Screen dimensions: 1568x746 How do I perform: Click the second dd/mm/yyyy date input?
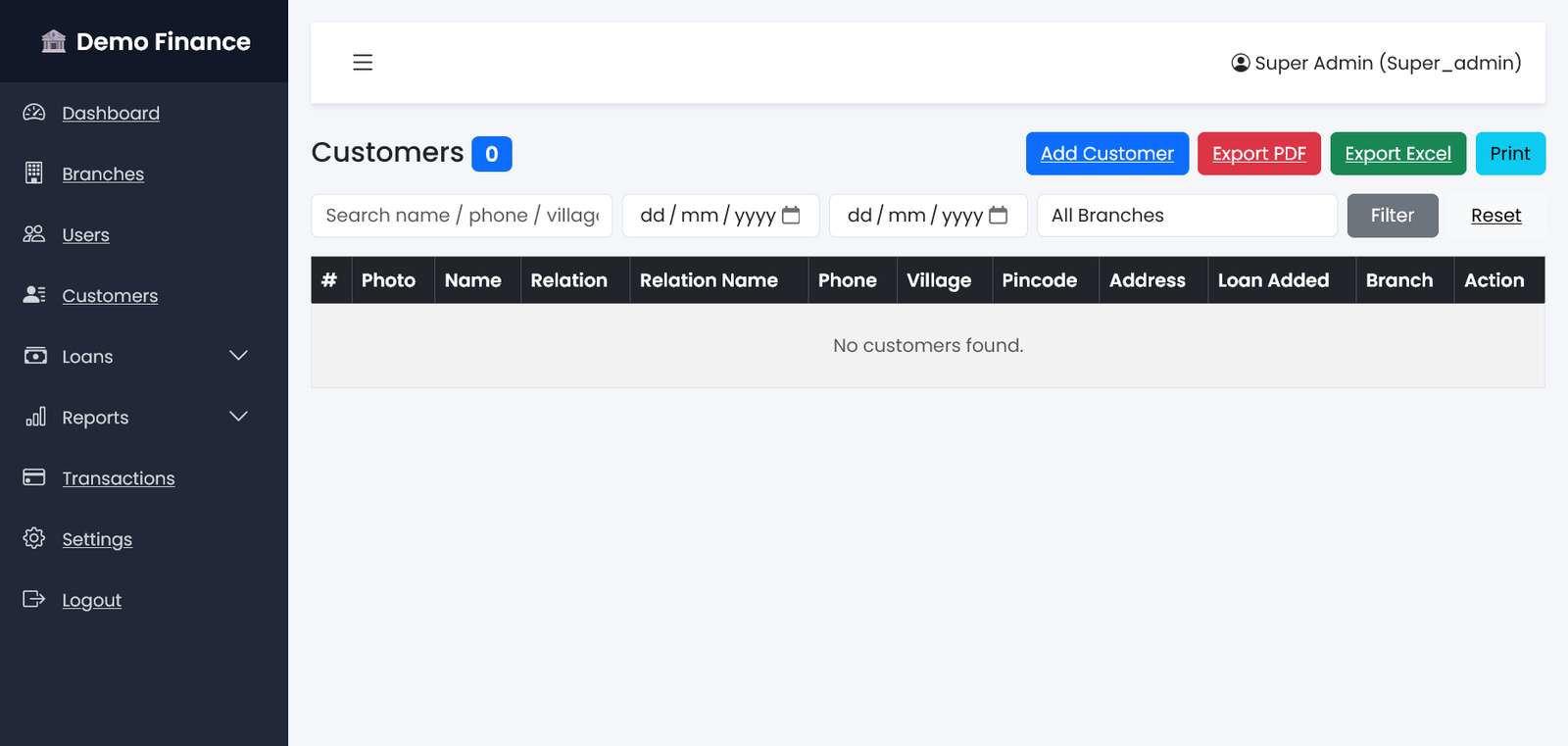coord(928,216)
